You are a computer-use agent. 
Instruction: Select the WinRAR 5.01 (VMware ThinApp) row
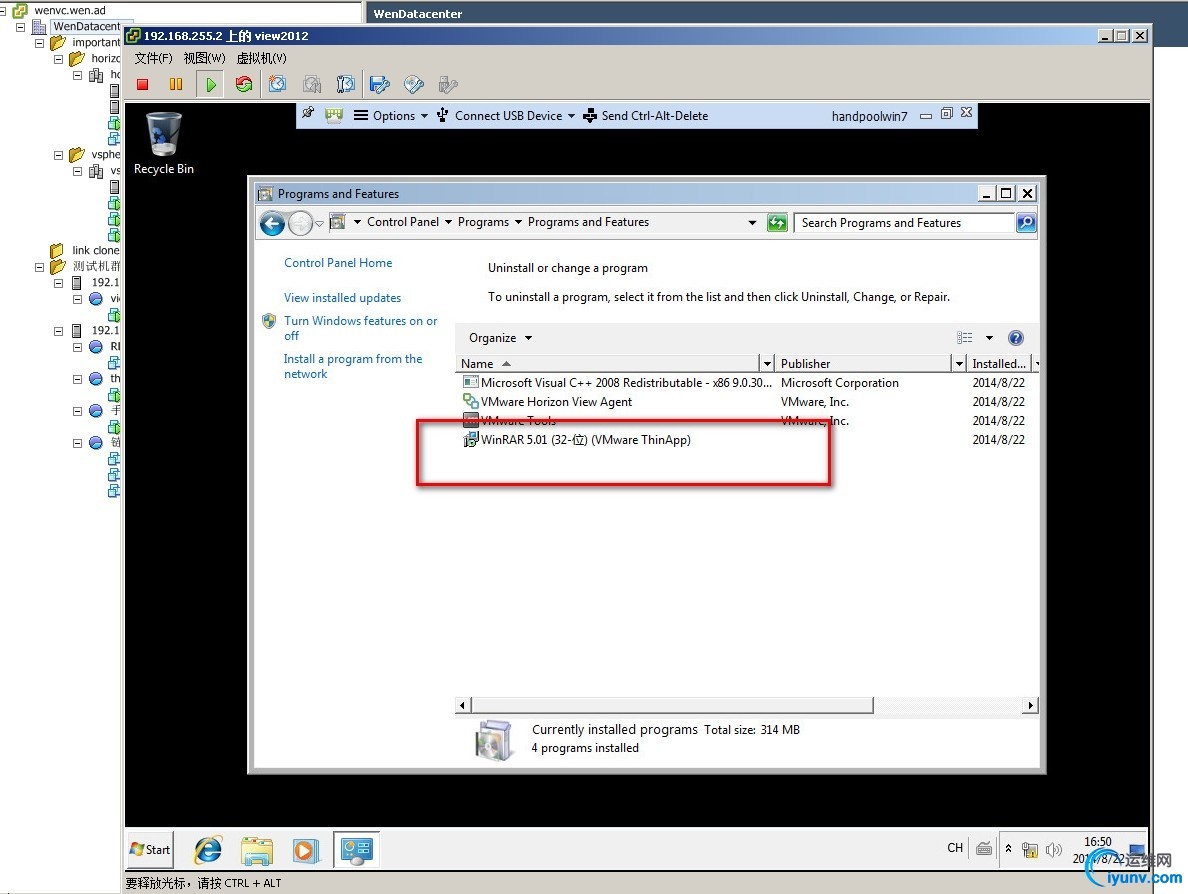point(746,439)
